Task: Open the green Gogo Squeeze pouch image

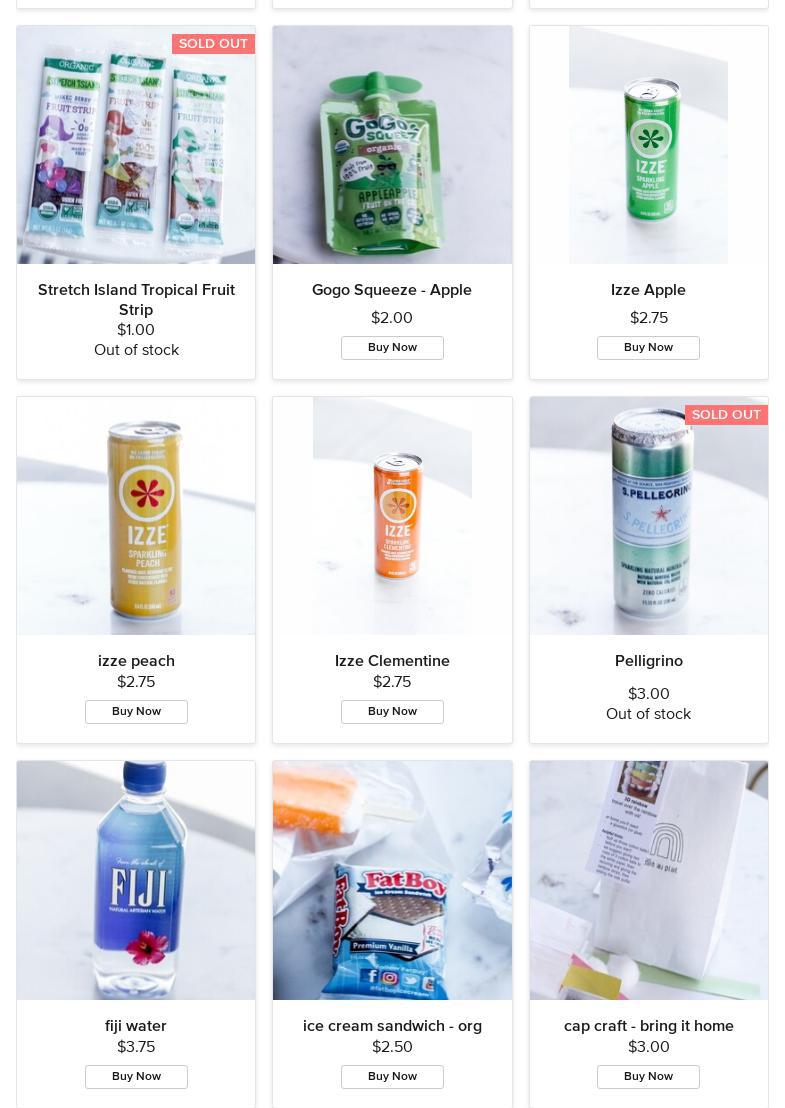Action: point(392,145)
